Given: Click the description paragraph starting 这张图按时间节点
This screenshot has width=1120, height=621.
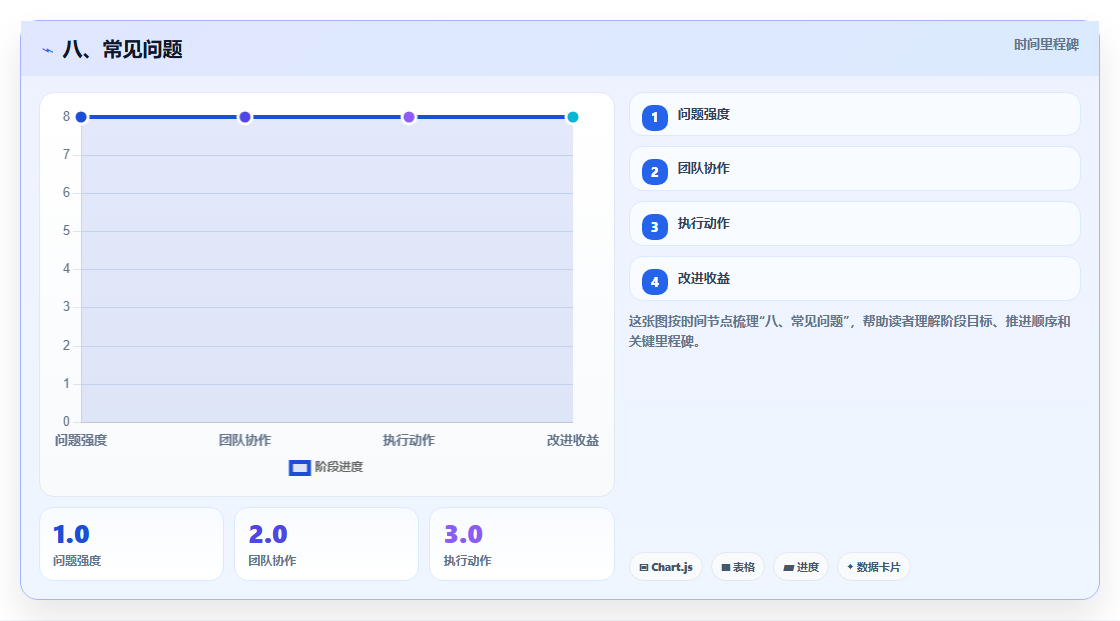Looking at the screenshot, I should tap(849, 332).
